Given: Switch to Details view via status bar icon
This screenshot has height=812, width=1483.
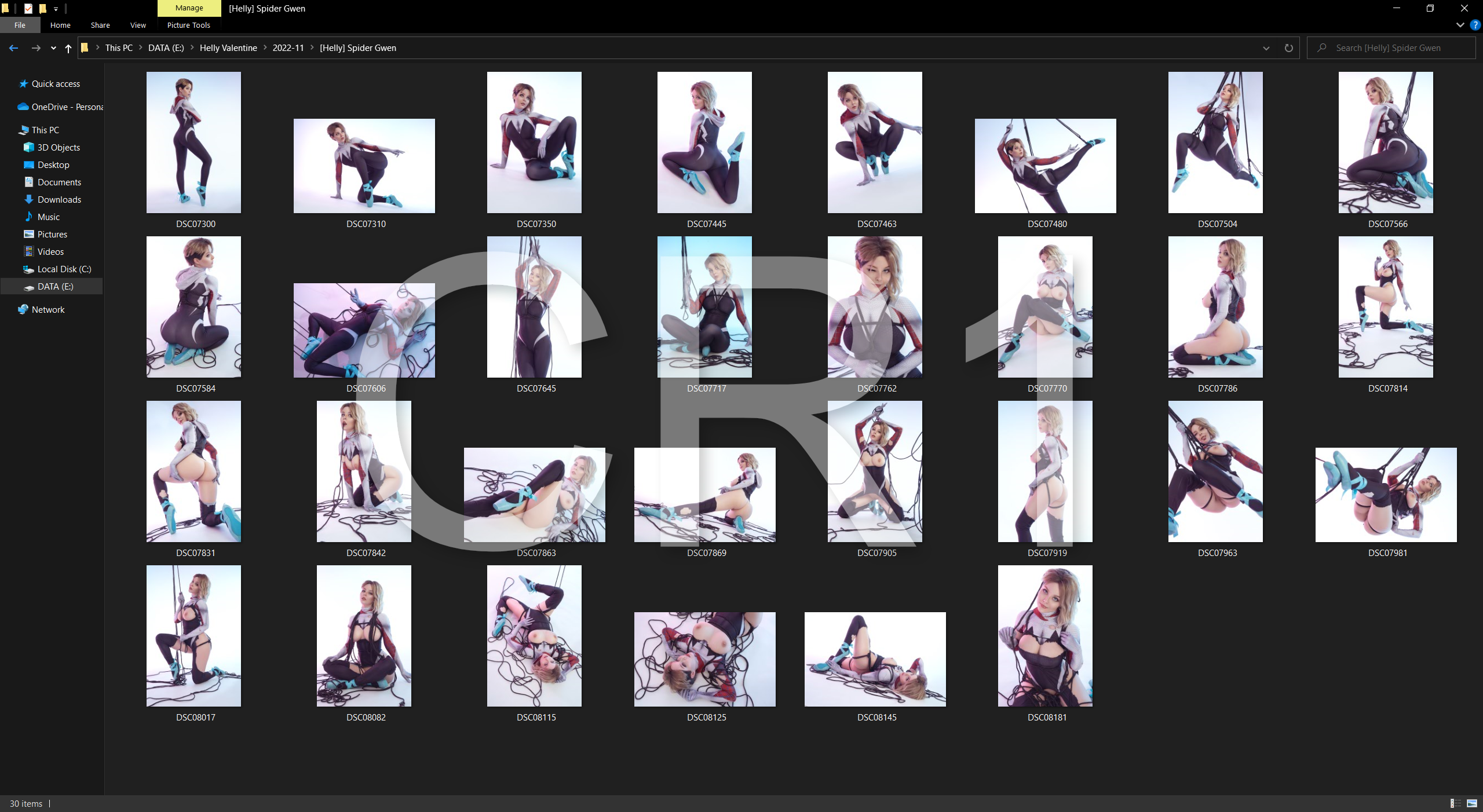Looking at the screenshot, I should [1456, 803].
